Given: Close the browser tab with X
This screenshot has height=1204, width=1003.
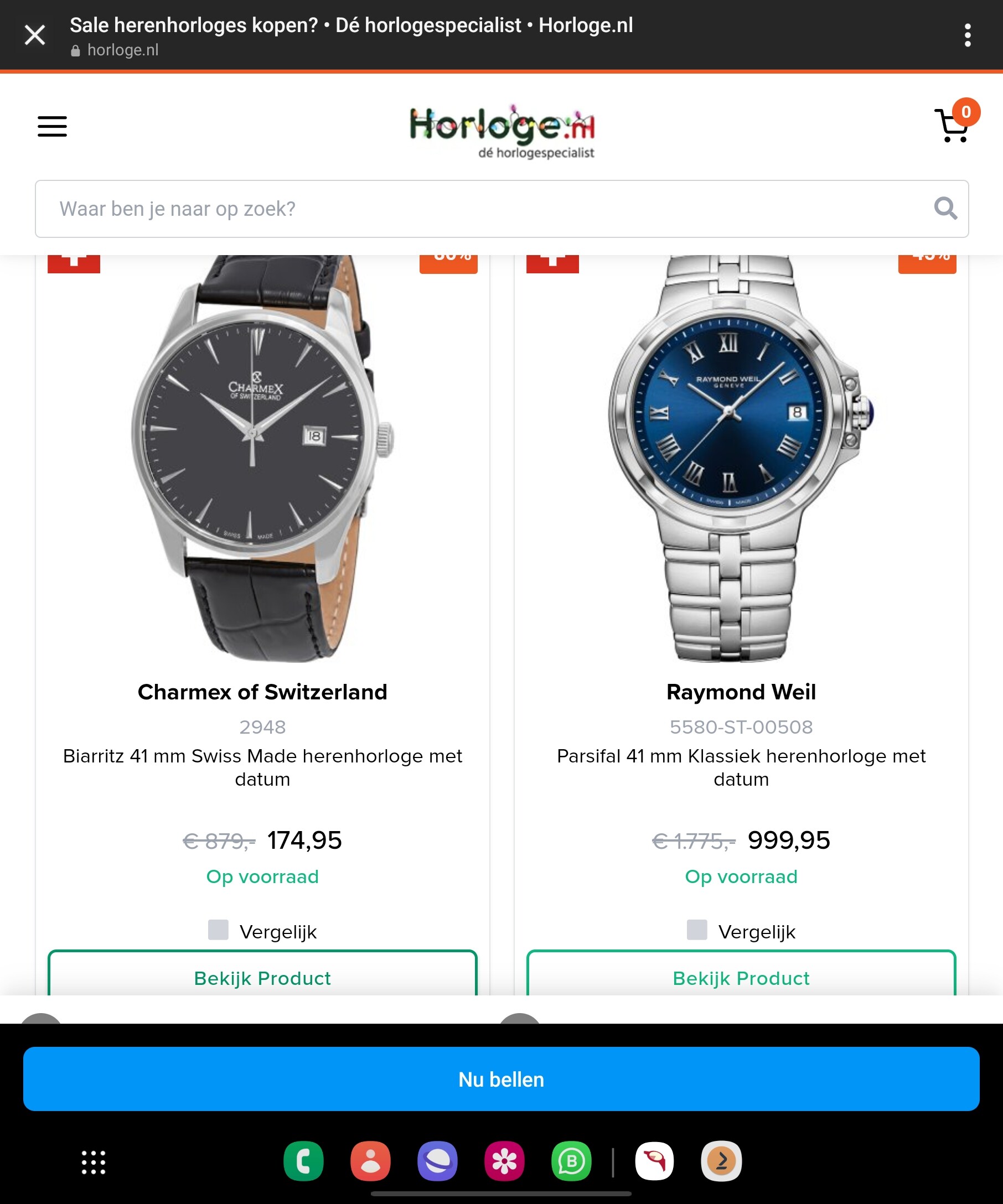Looking at the screenshot, I should pyautogui.click(x=35, y=35).
